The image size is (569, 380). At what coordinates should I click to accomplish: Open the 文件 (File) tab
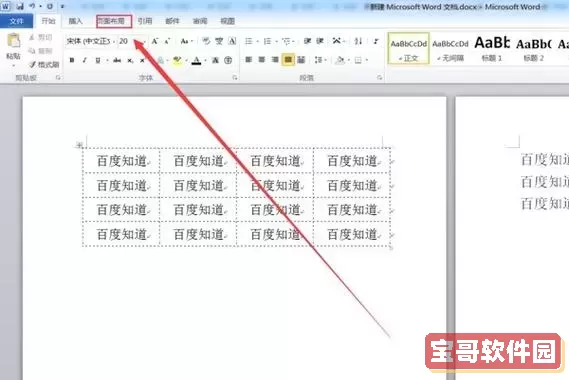click(x=16, y=21)
